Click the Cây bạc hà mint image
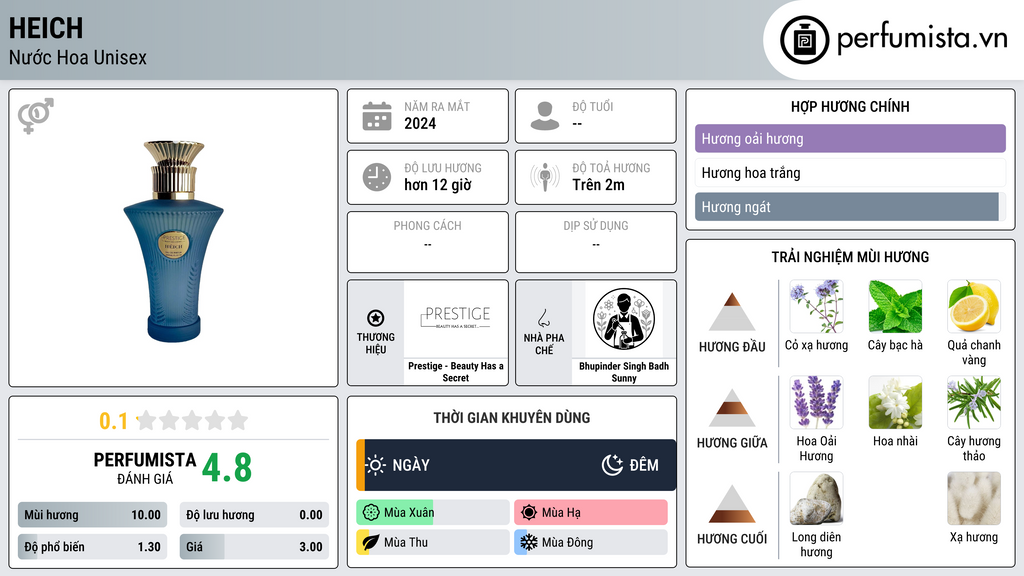This screenshot has height=576, width=1024. coord(895,306)
